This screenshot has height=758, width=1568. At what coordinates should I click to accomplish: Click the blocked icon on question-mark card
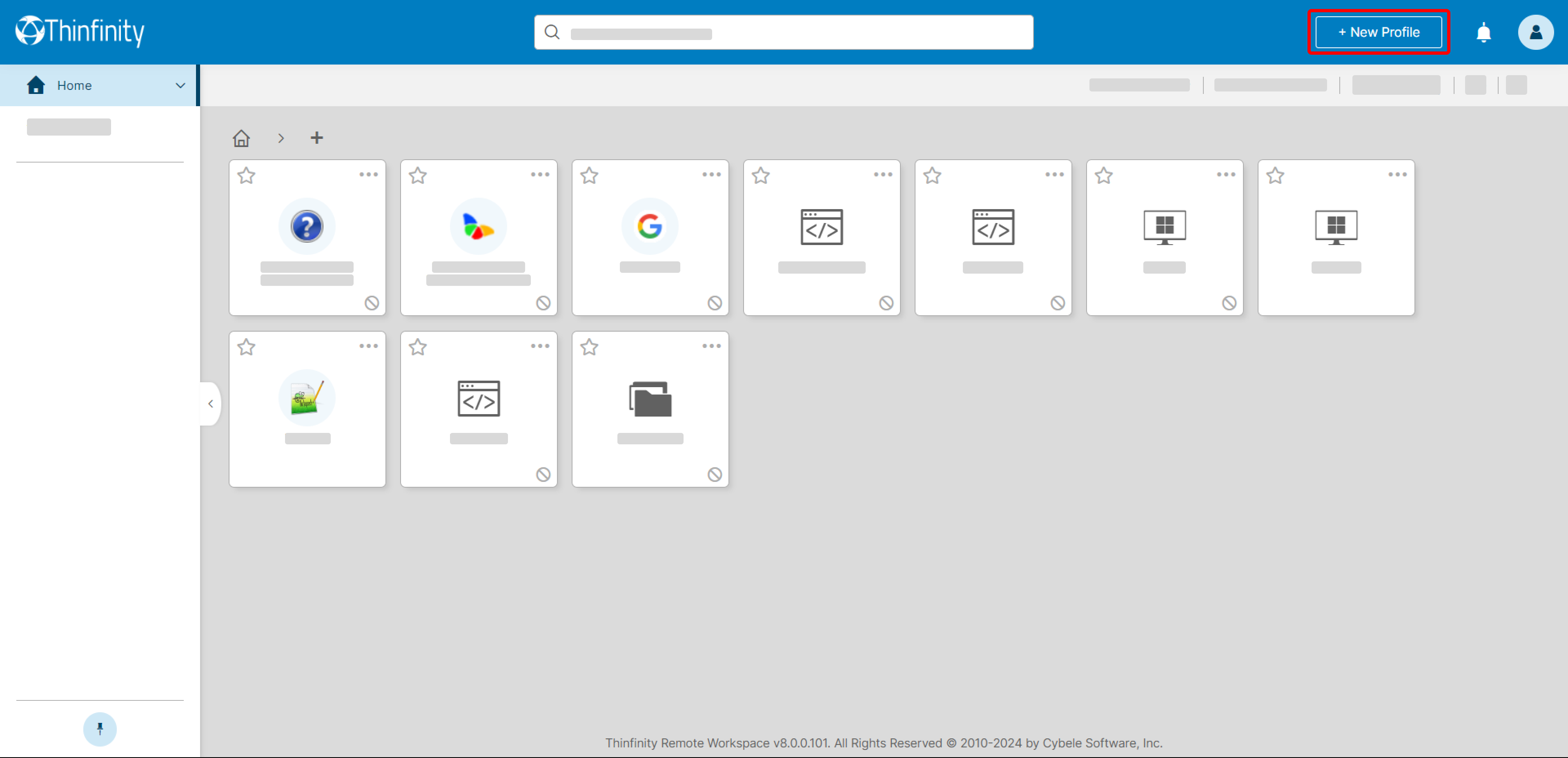372,303
